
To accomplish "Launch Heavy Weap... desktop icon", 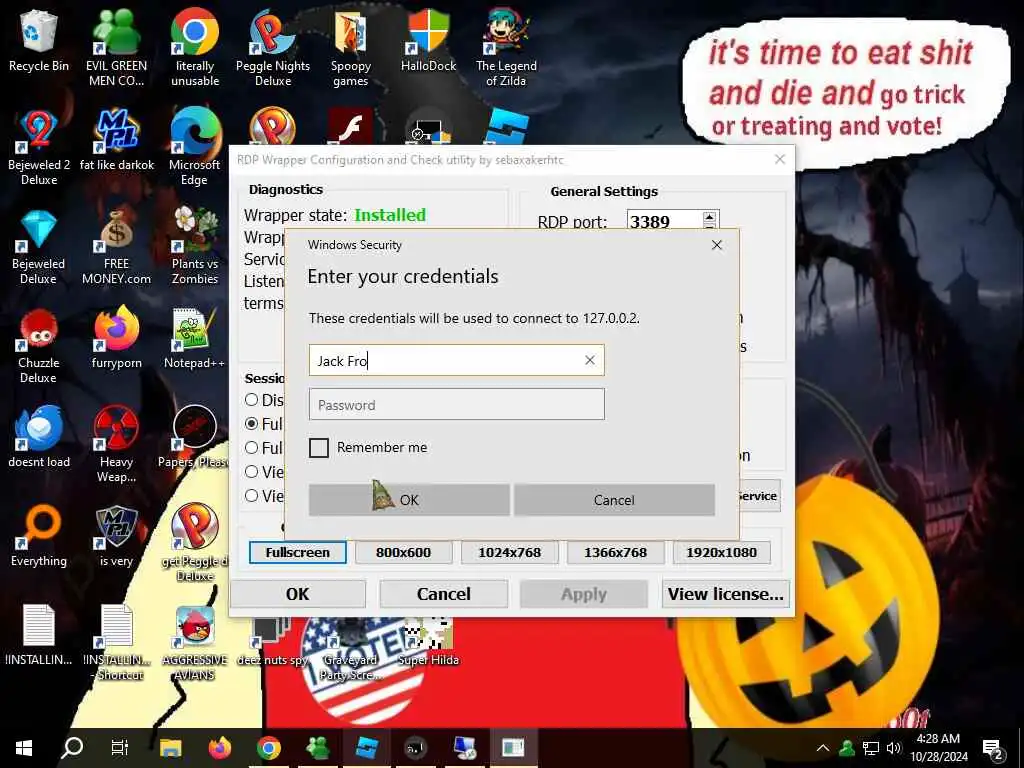I will click(116, 444).
